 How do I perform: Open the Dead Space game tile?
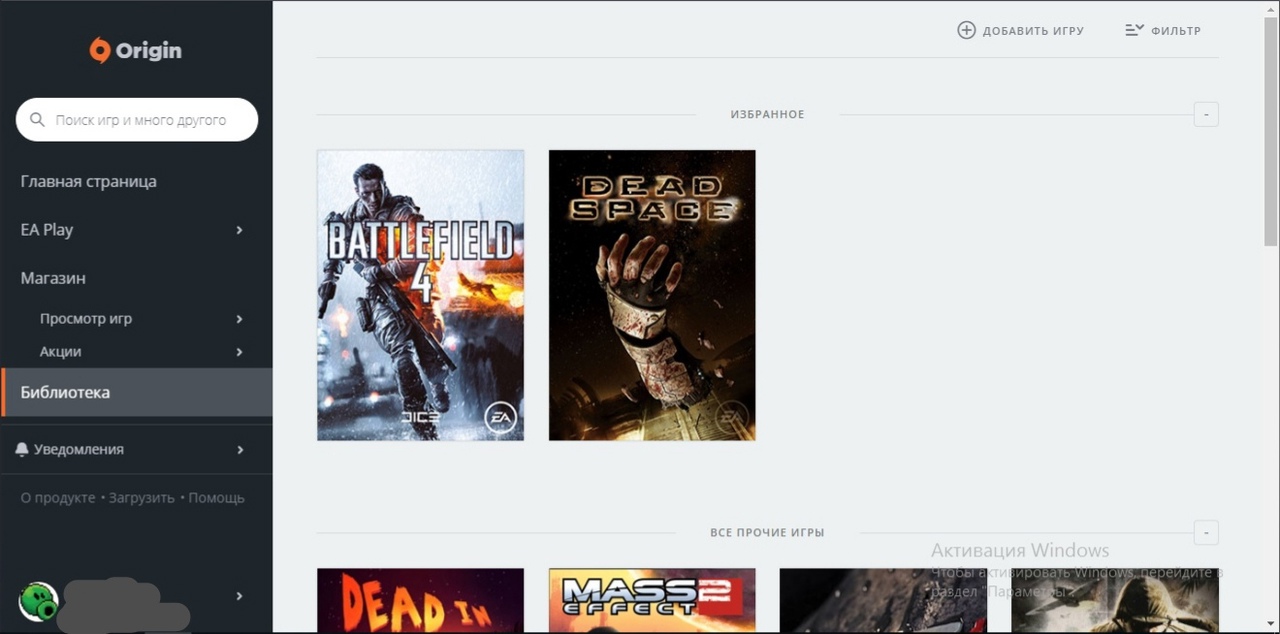652,295
